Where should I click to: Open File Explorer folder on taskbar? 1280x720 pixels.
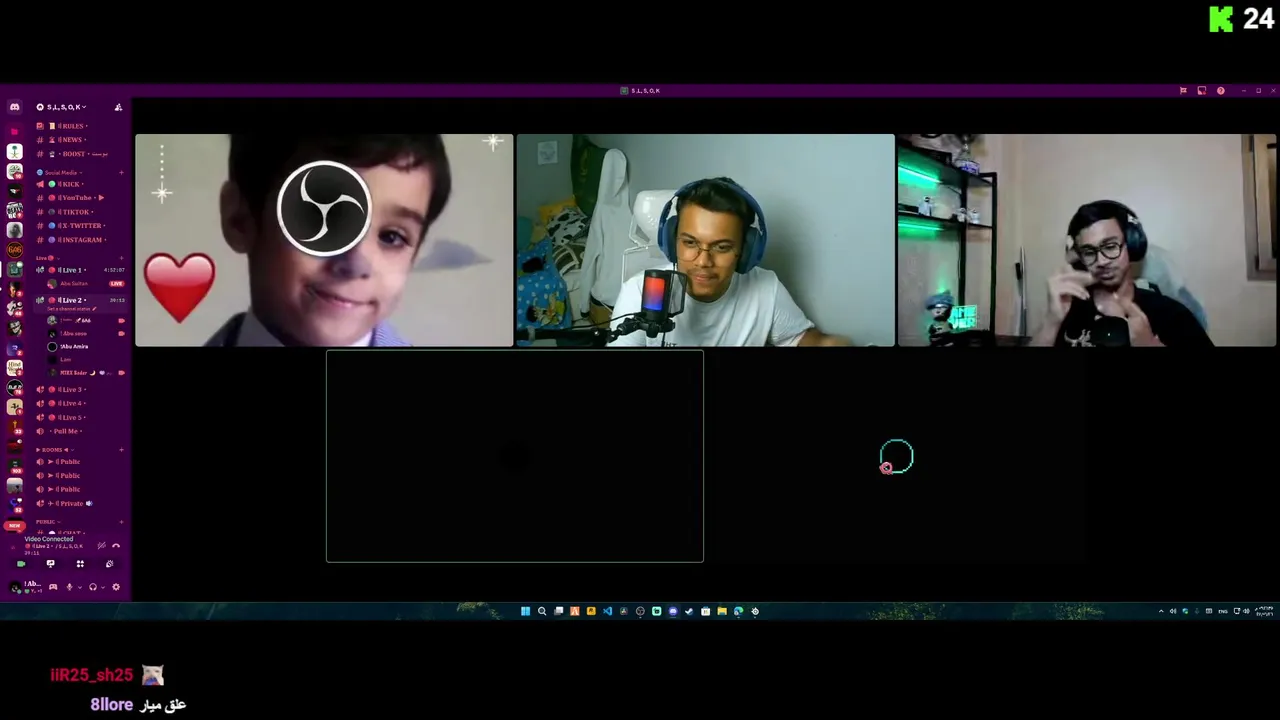point(722,611)
